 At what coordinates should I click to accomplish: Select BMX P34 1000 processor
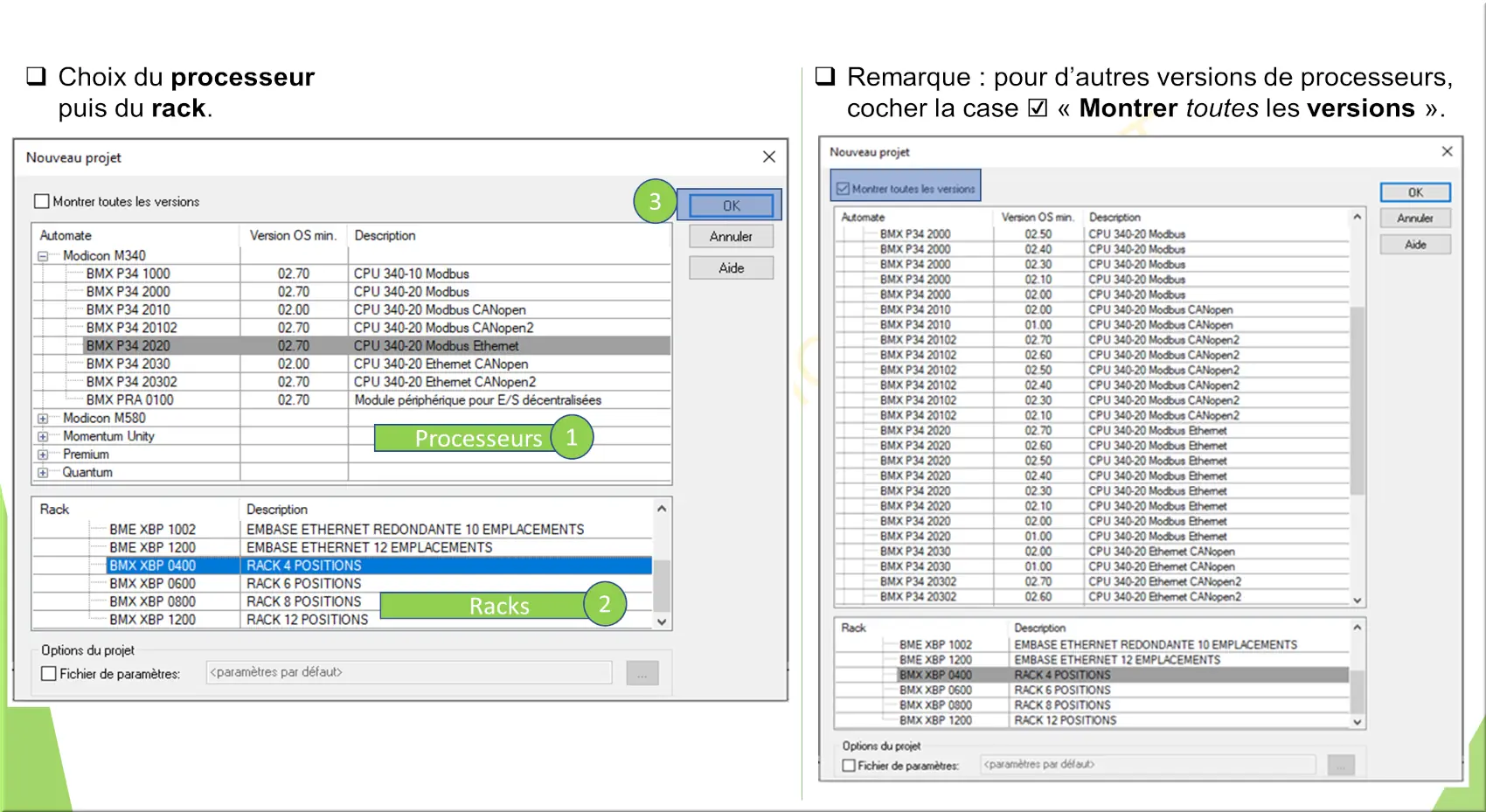tap(128, 274)
